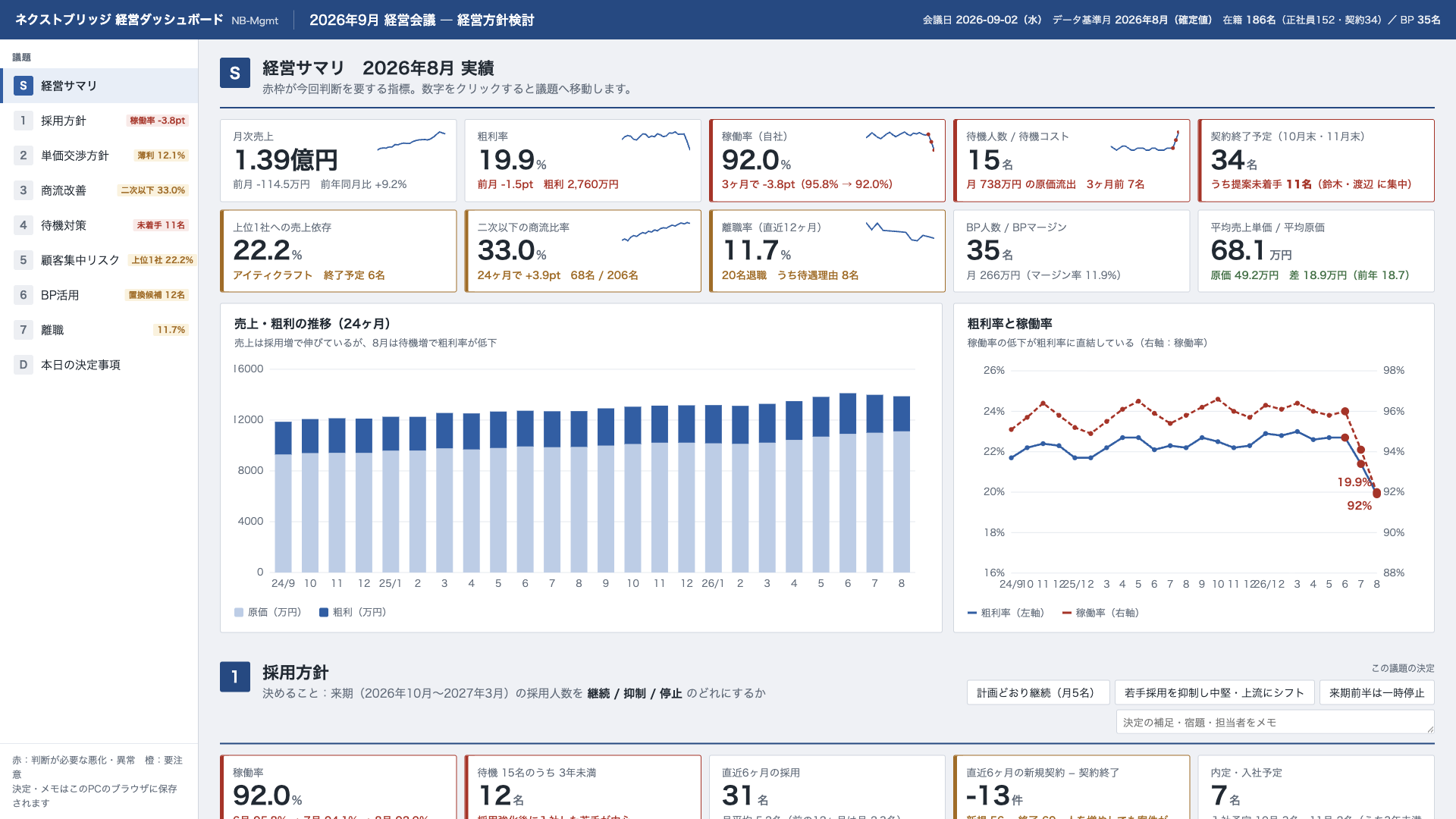
Task: Open the BP人数 35名 card
Action: coord(1072,251)
